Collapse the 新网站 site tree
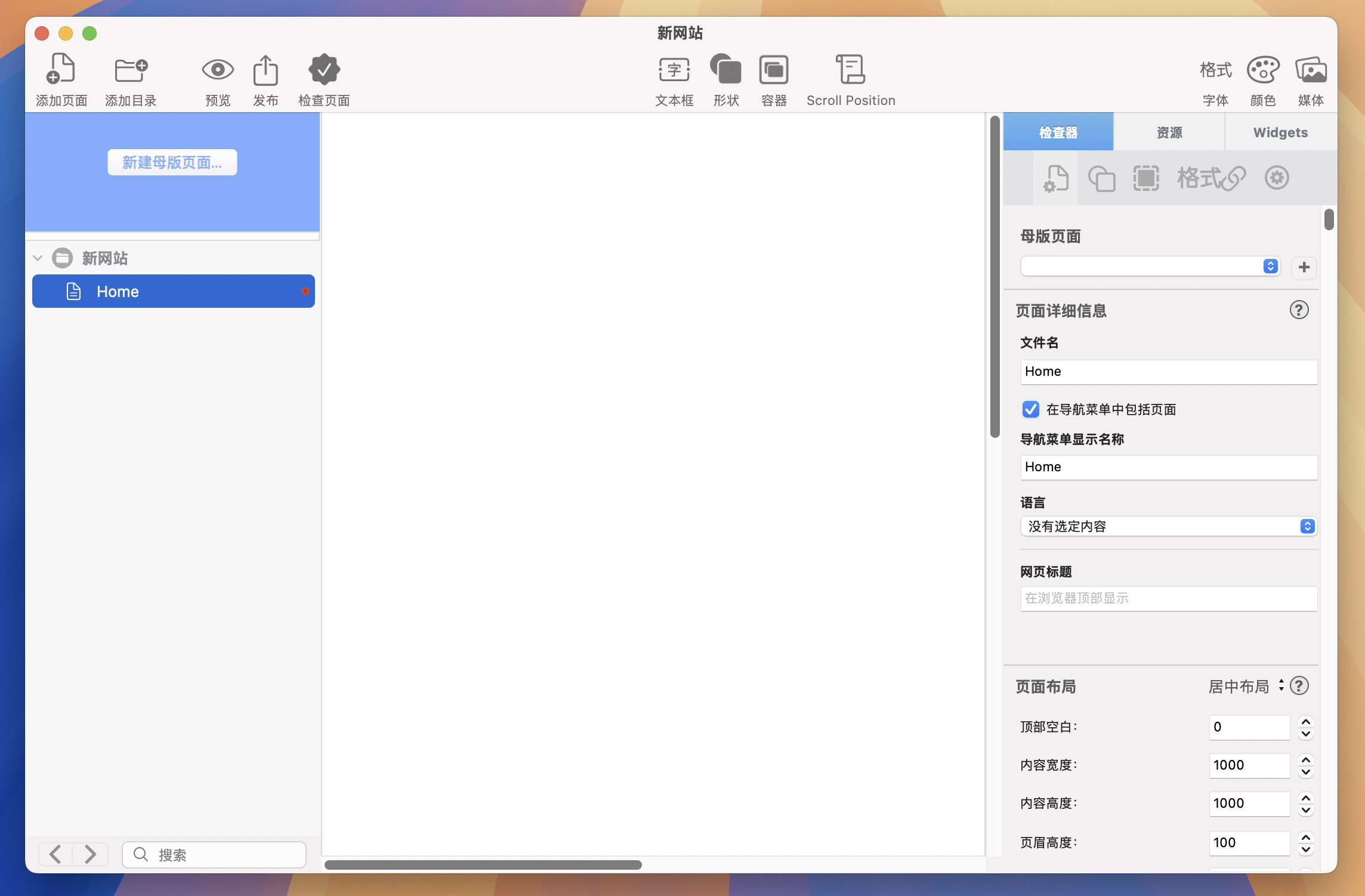The width and height of the screenshot is (1365, 896). click(38, 258)
